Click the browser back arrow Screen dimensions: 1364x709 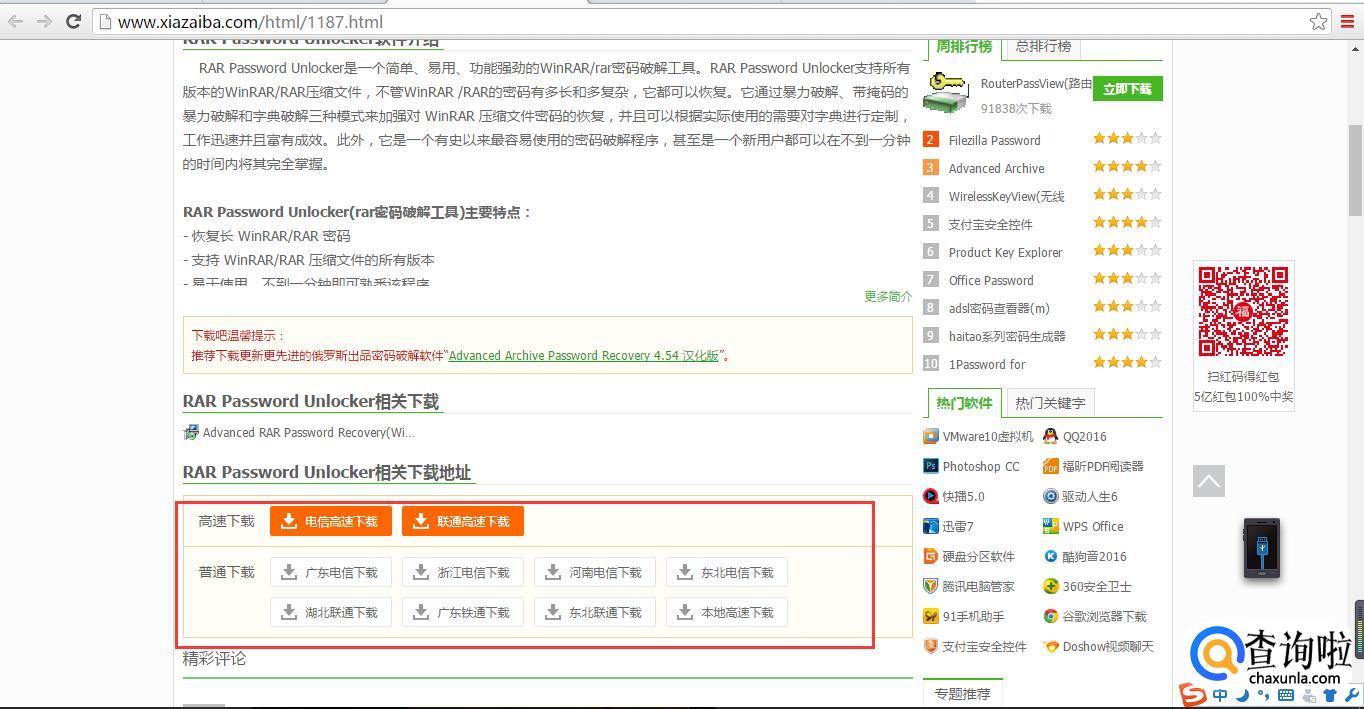tap(16, 21)
